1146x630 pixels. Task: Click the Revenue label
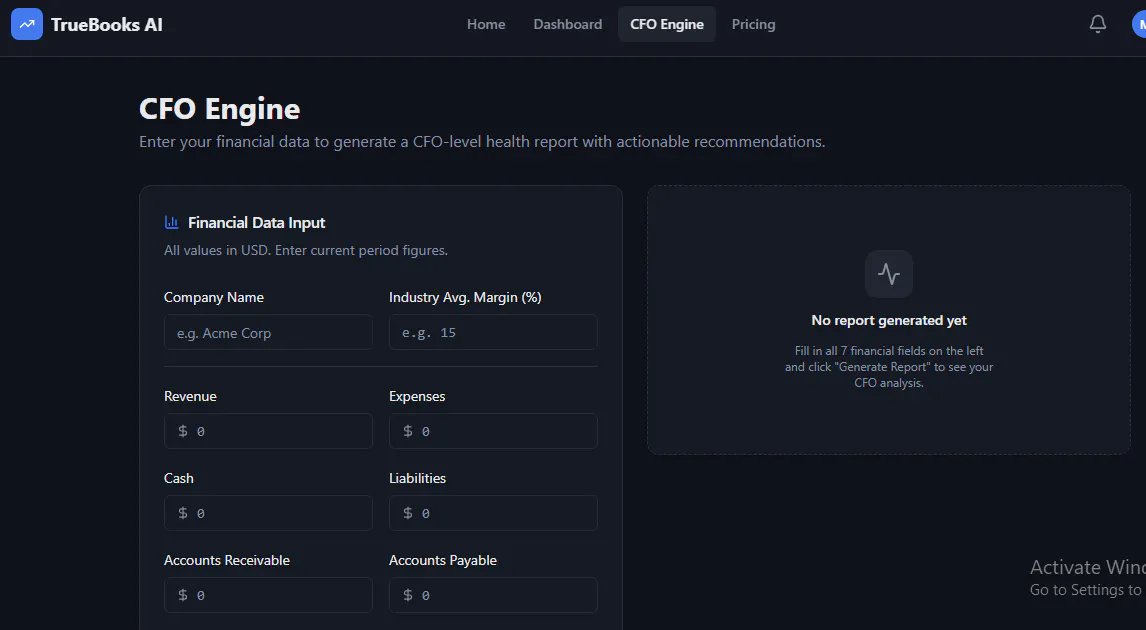pos(190,396)
